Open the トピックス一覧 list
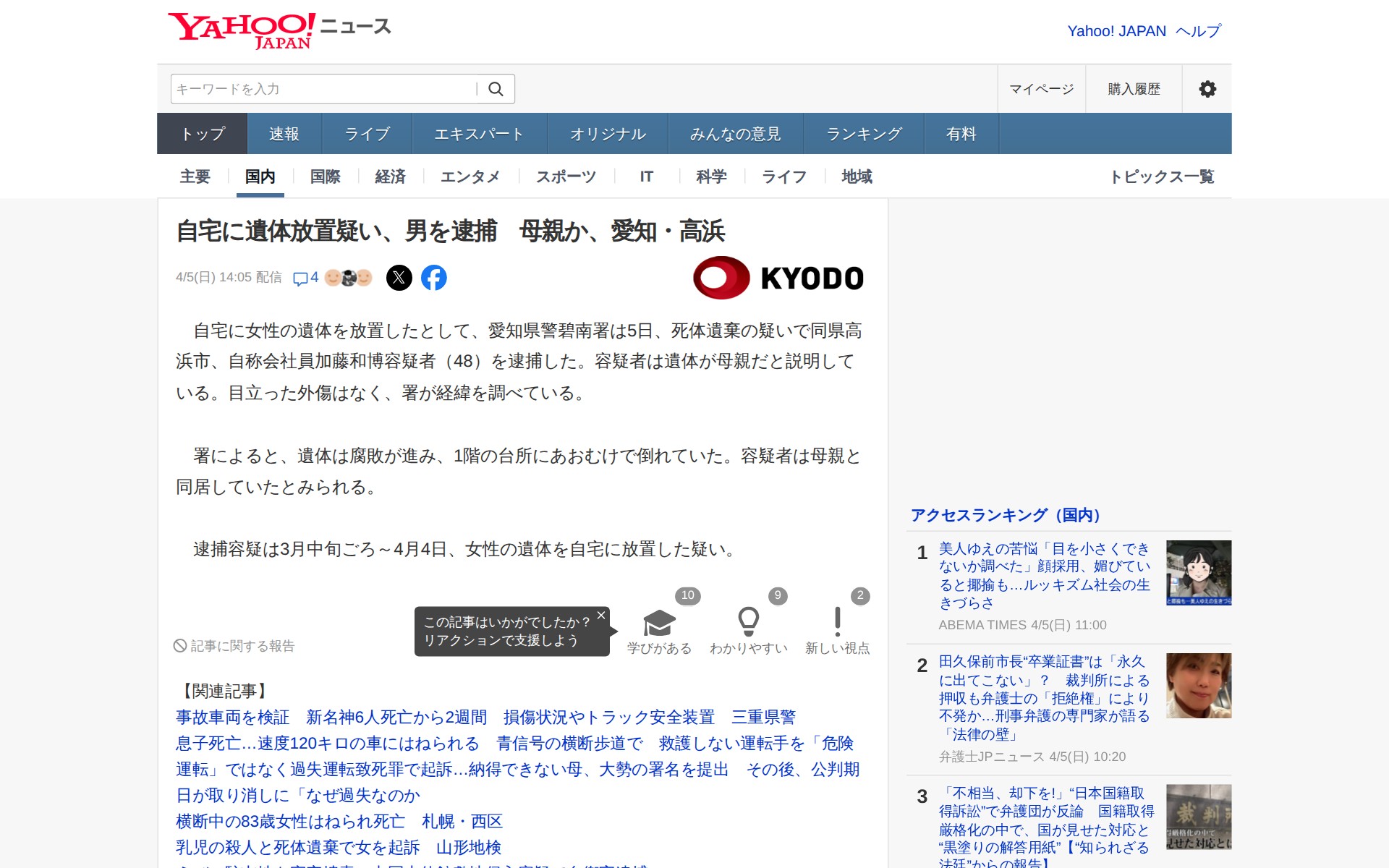The image size is (1389, 868). coord(1164,176)
